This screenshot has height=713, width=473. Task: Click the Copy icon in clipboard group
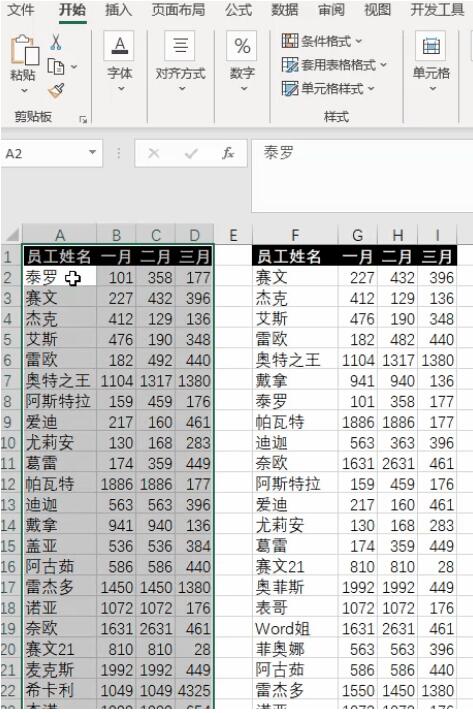click(x=56, y=67)
